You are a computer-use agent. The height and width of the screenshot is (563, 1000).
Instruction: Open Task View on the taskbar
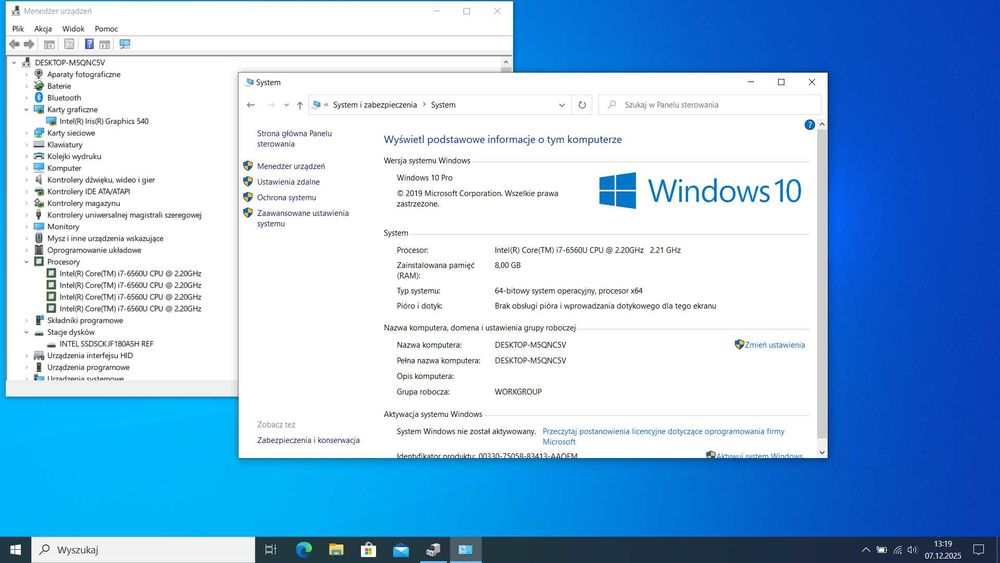point(270,550)
